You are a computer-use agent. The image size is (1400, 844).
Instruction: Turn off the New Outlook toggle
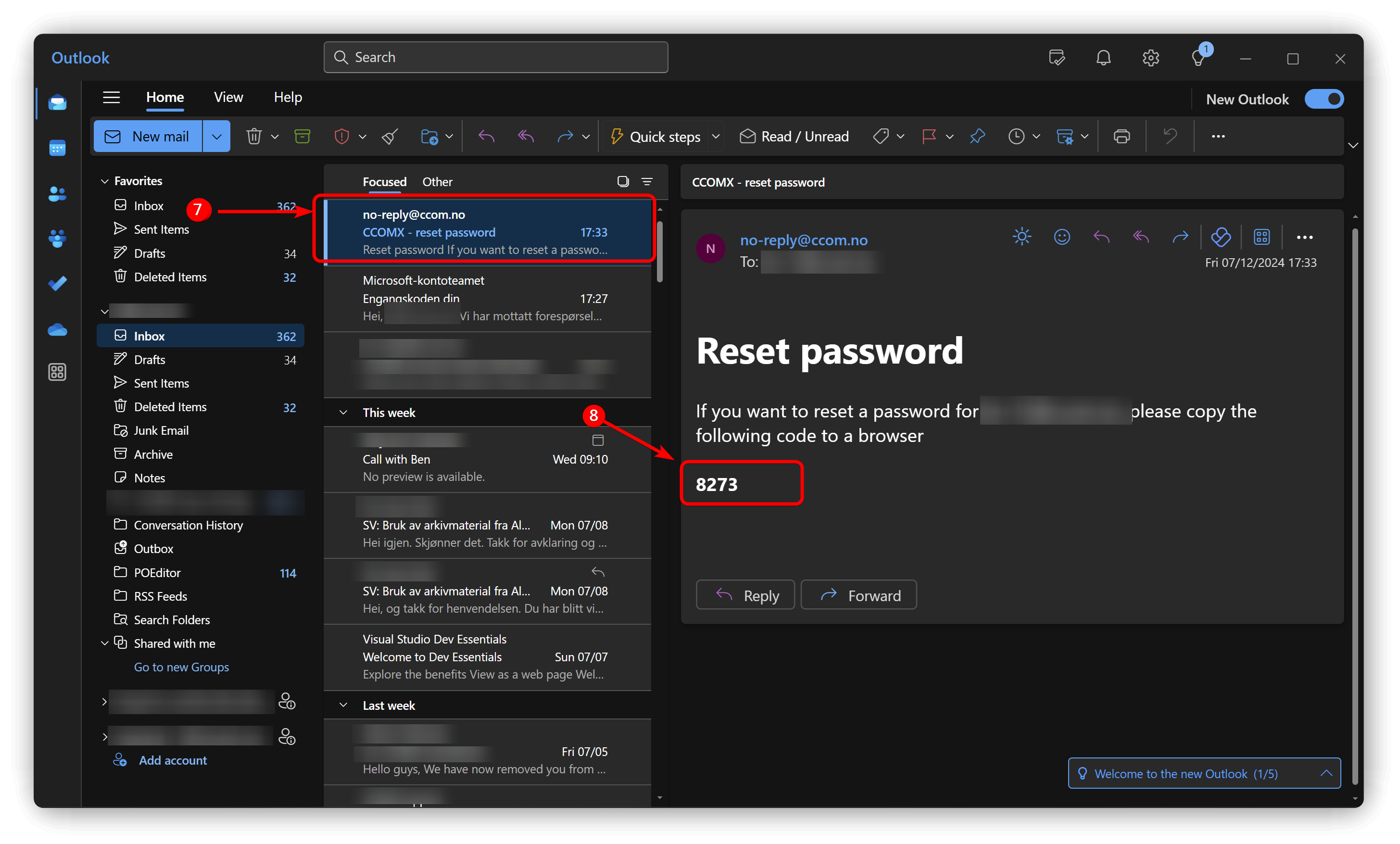pyautogui.click(x=1324, y=99)
